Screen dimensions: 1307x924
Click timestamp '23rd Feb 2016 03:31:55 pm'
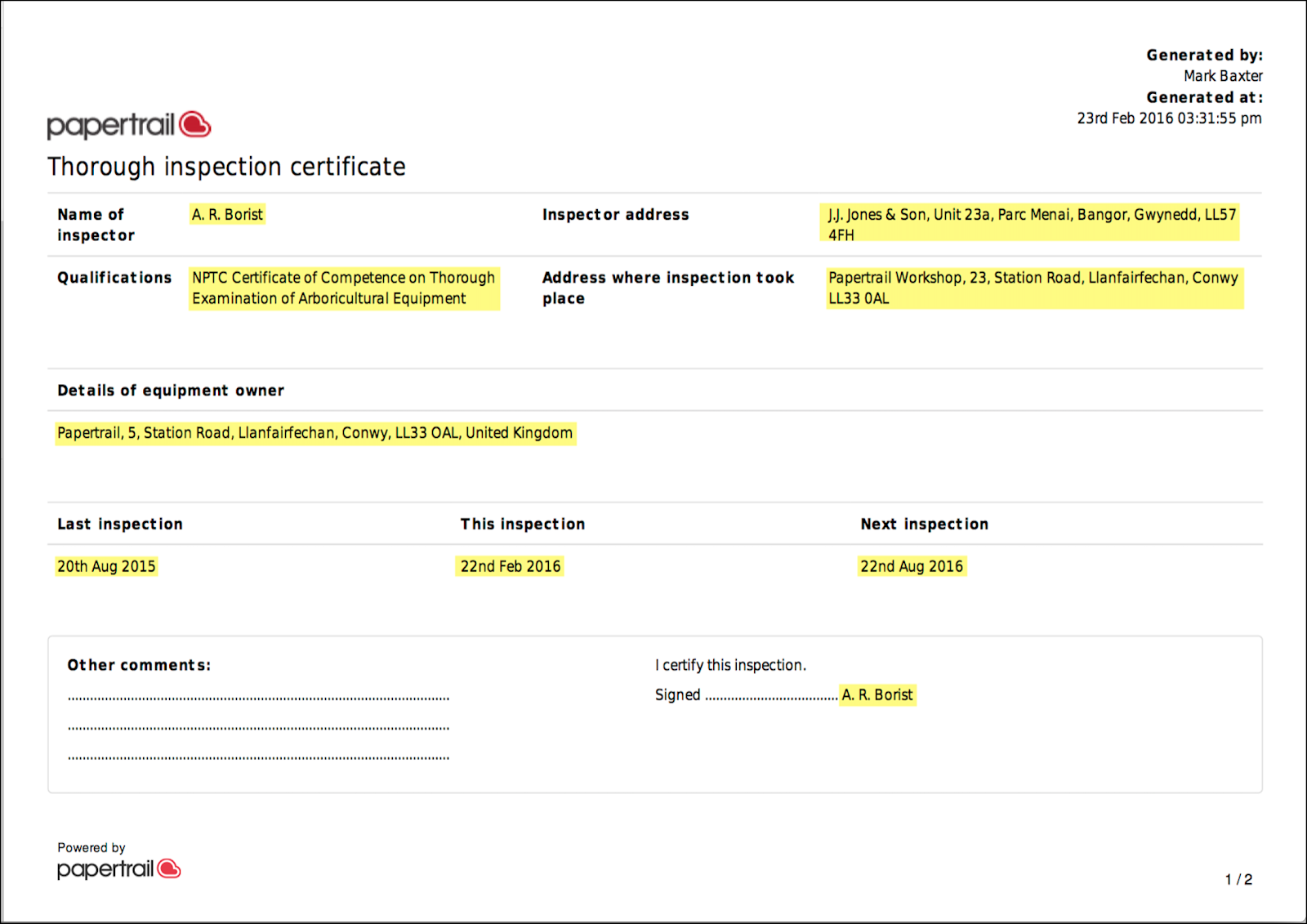click(1170, 118)
